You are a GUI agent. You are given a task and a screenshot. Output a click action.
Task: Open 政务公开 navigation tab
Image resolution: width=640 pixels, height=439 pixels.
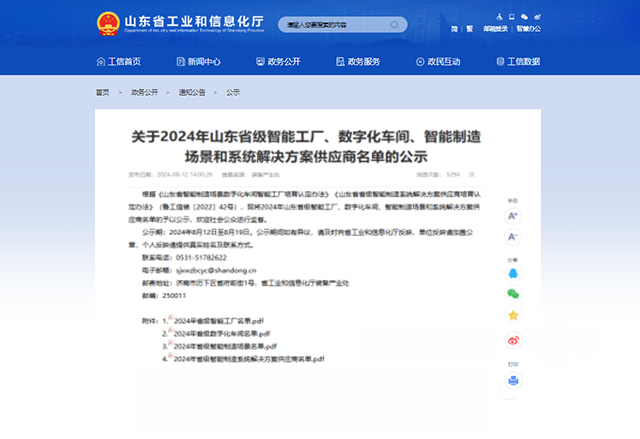click(x=278, y=62)
